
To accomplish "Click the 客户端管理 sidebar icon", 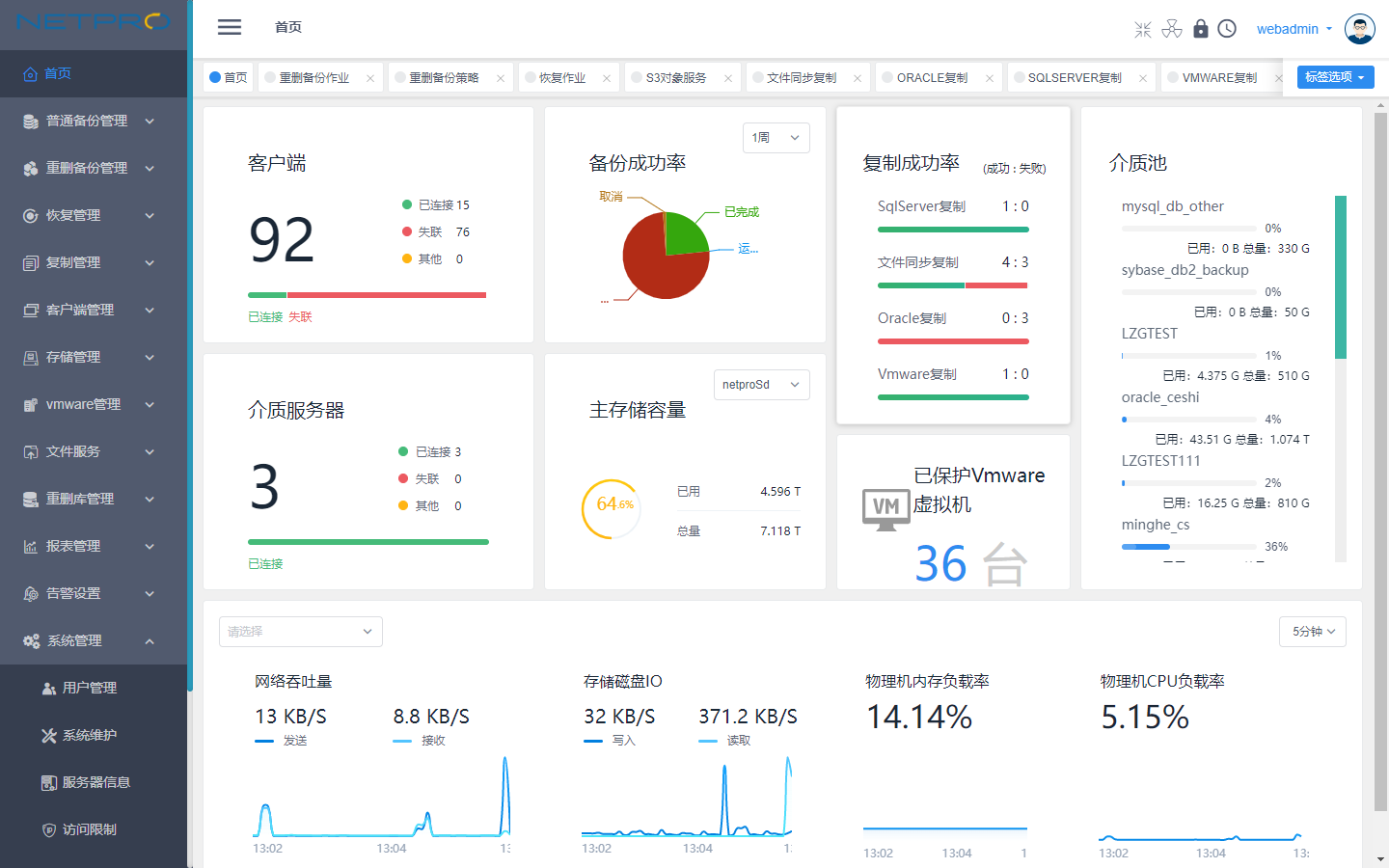I will pyautogui.click(x=31, y=310).
